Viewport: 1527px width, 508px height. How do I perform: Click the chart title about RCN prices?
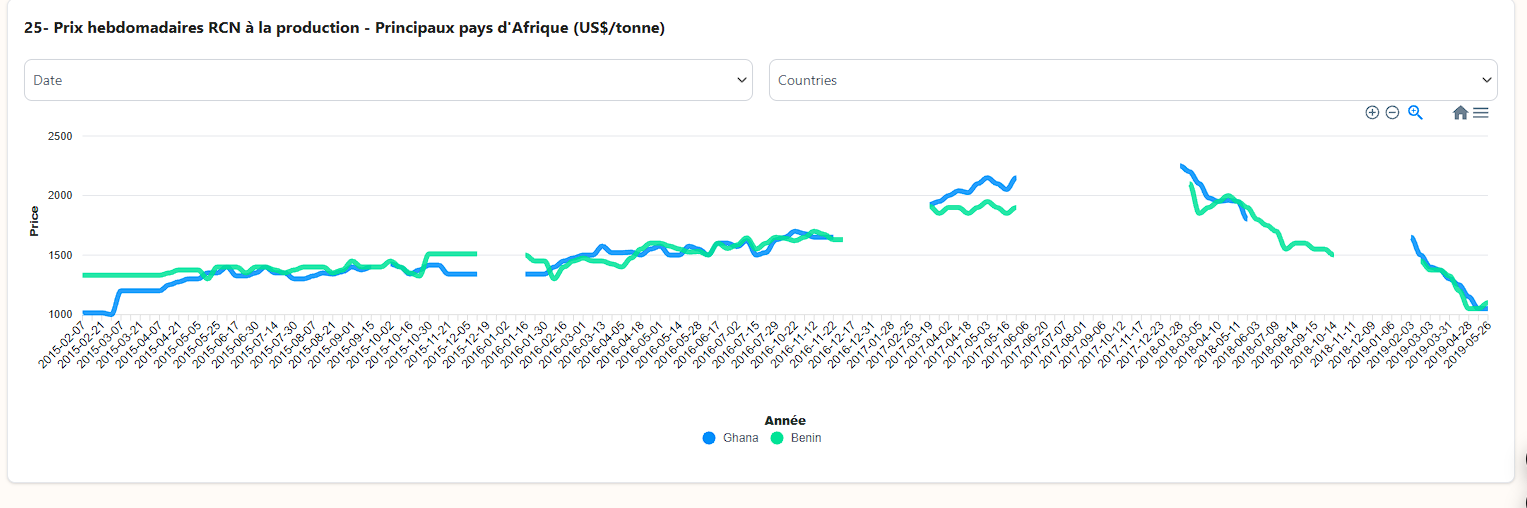(344, 28)
